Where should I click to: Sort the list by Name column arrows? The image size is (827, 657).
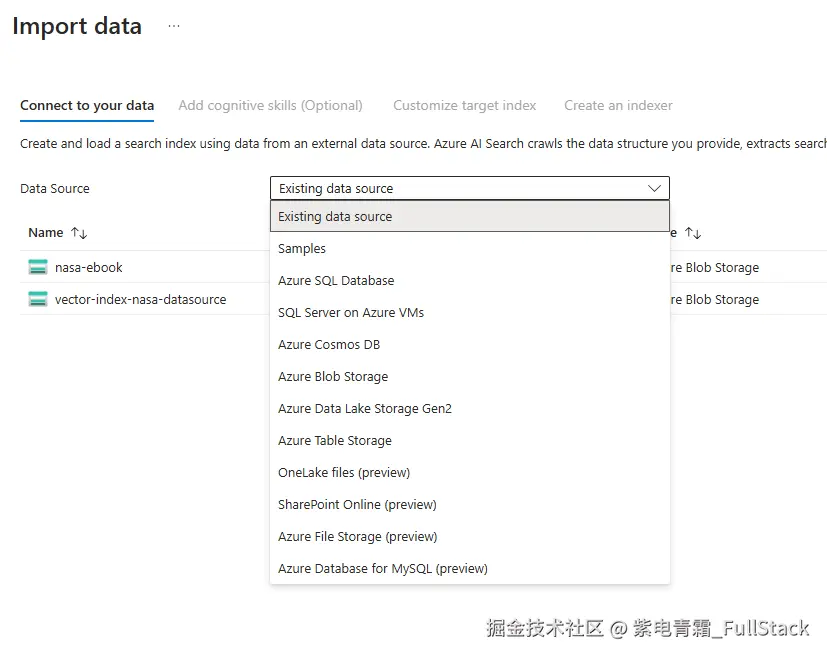79,233
